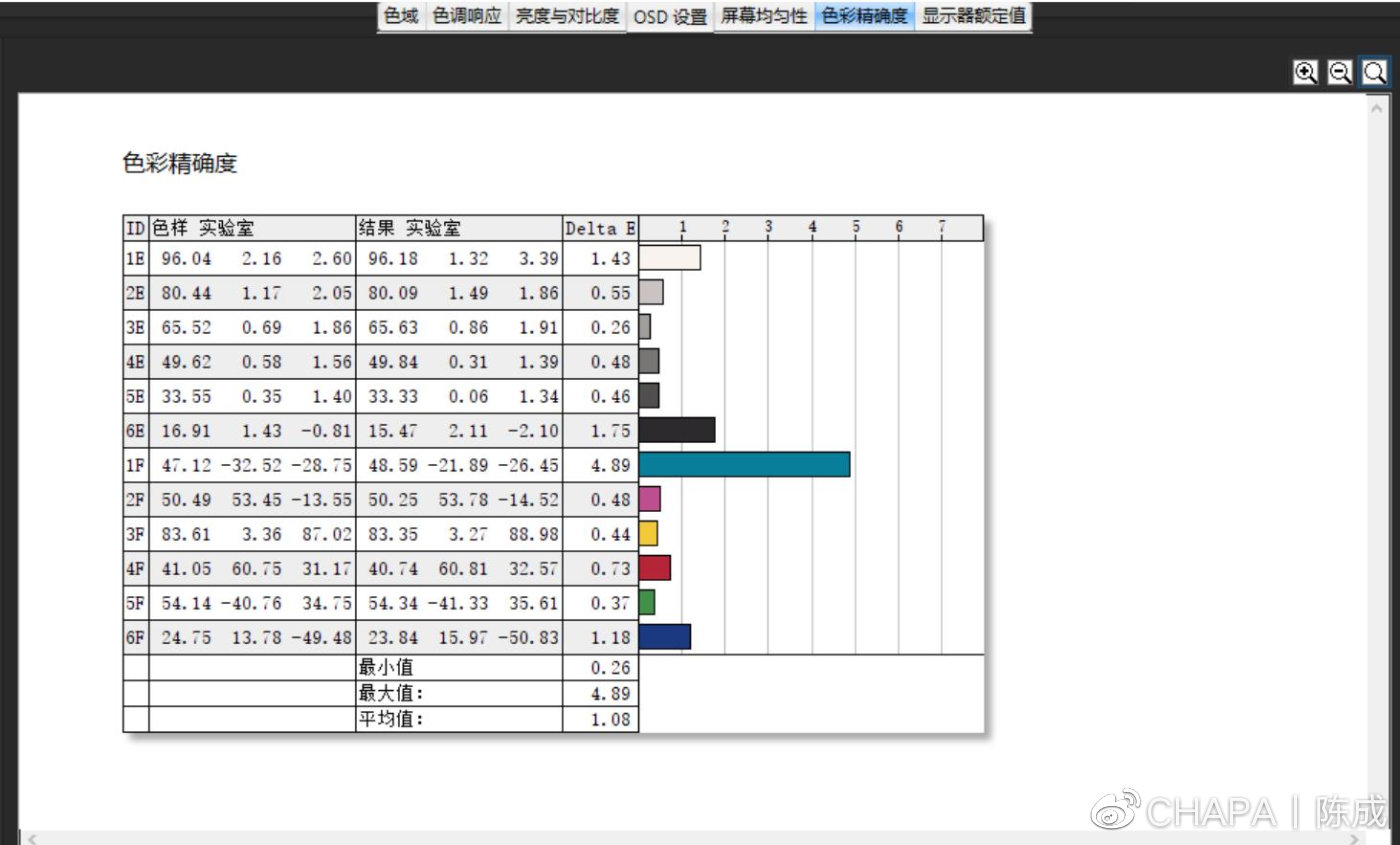Screen dimensions: 1400x845
Task: Click the 色样 实验室 column header
Action: [x=252, y=228]
